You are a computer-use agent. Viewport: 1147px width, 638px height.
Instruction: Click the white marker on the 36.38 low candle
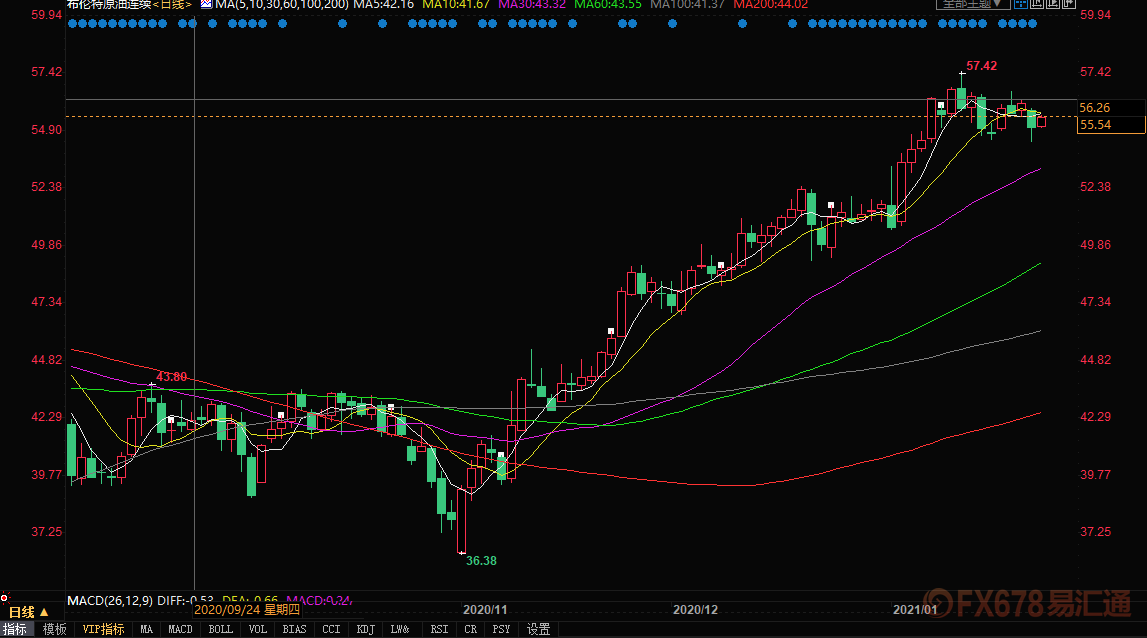pos(462,552)
